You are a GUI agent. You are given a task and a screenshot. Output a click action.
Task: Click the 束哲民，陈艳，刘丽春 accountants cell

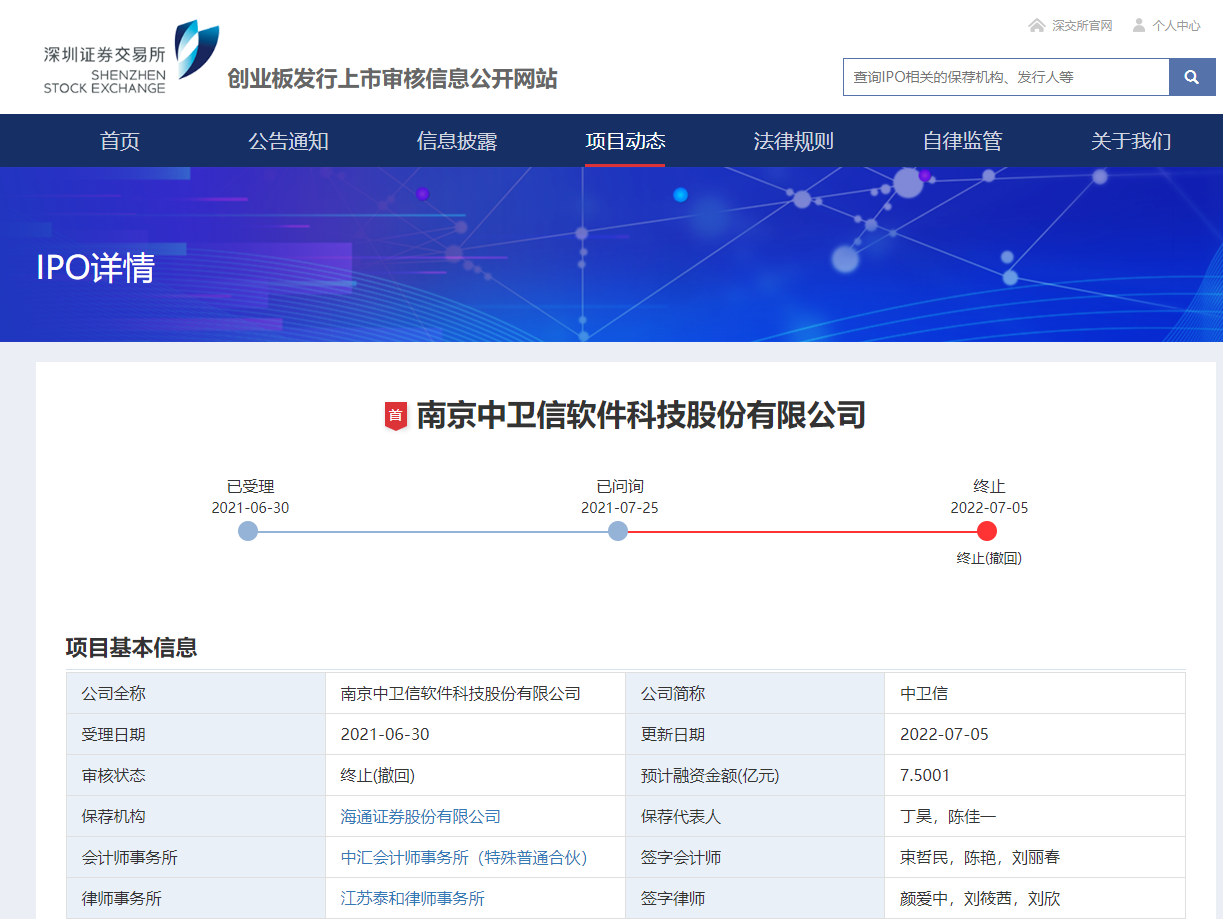(x=1034, y=857)
